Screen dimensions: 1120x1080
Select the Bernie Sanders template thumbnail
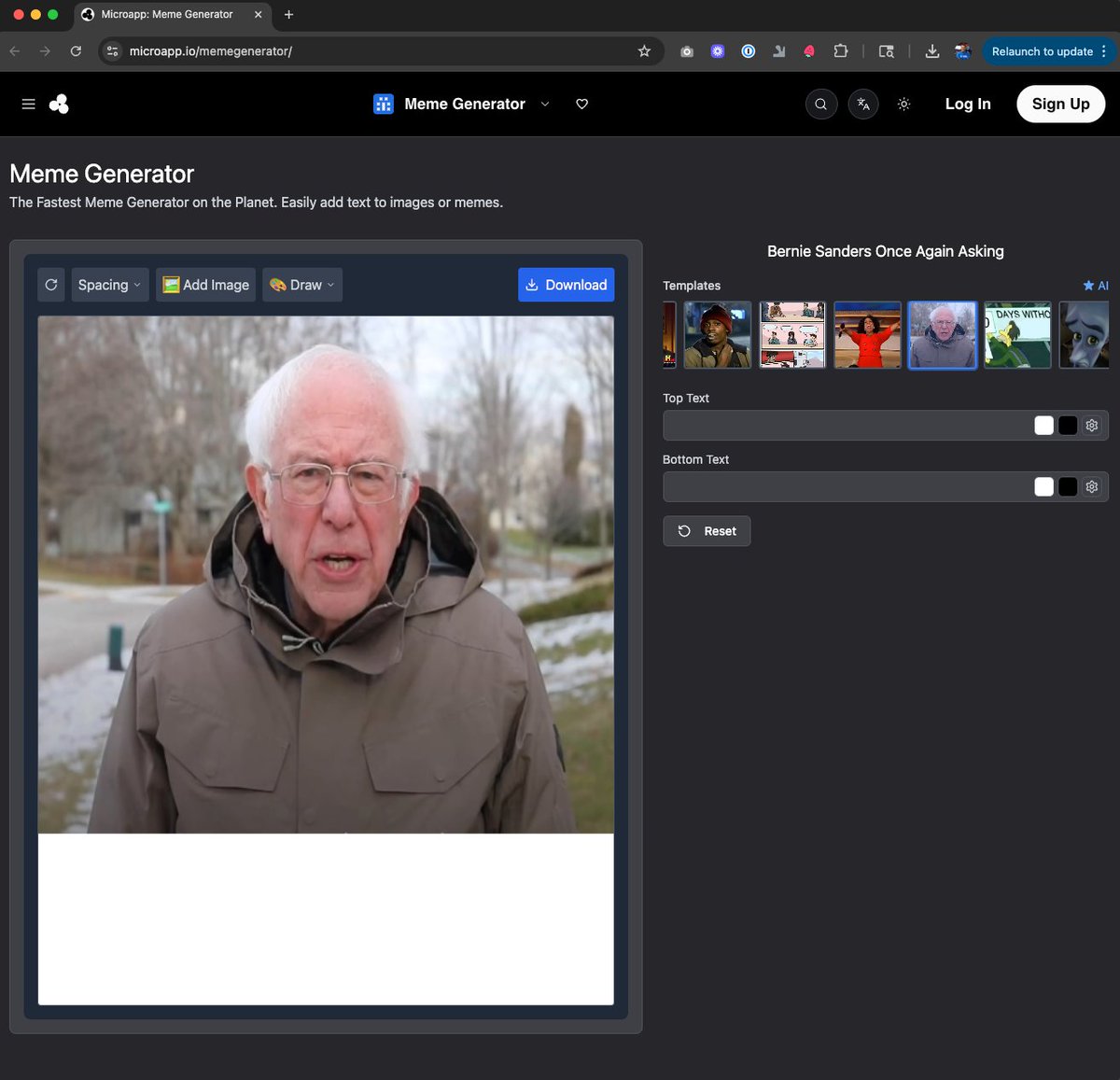[x=942, y=334]
